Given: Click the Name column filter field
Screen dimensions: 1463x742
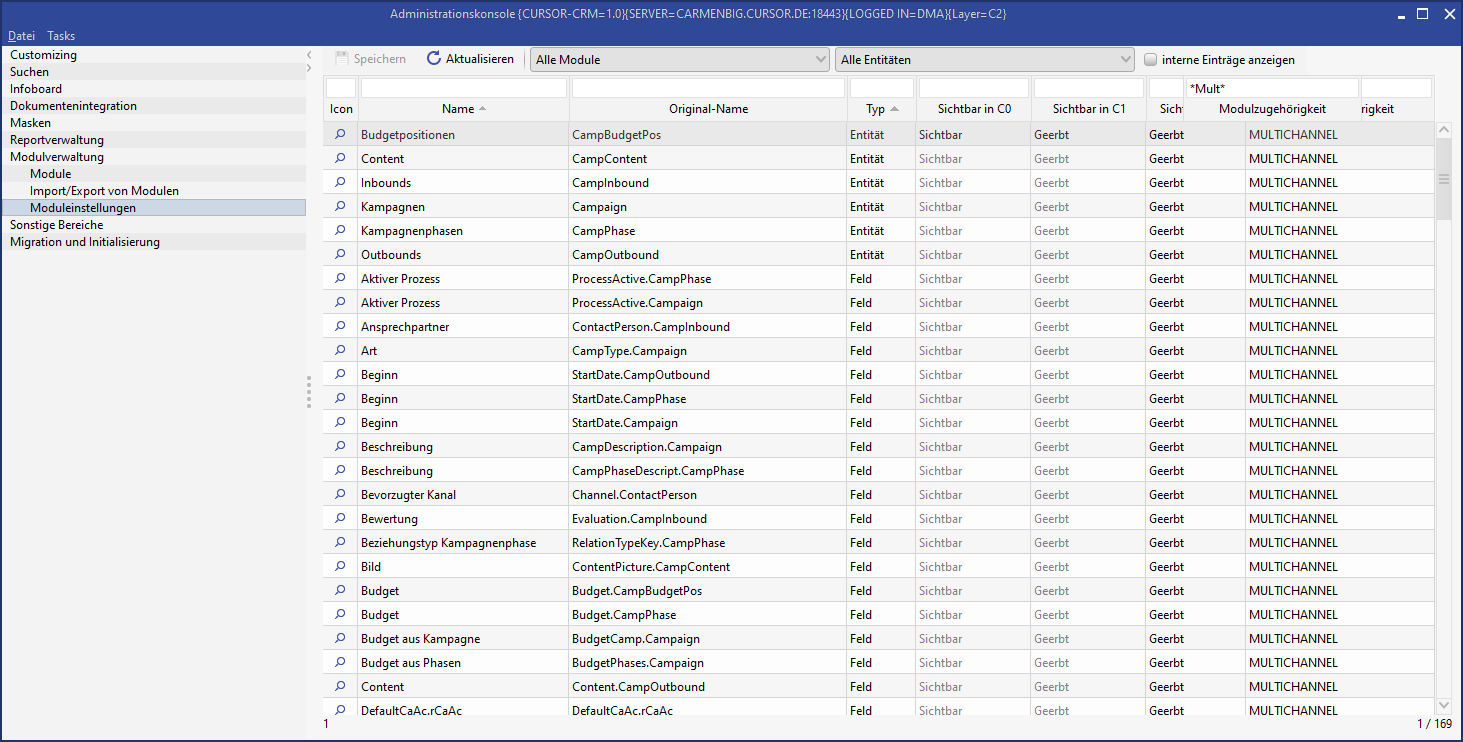Looking at the screenshot, I should [464, 88].
